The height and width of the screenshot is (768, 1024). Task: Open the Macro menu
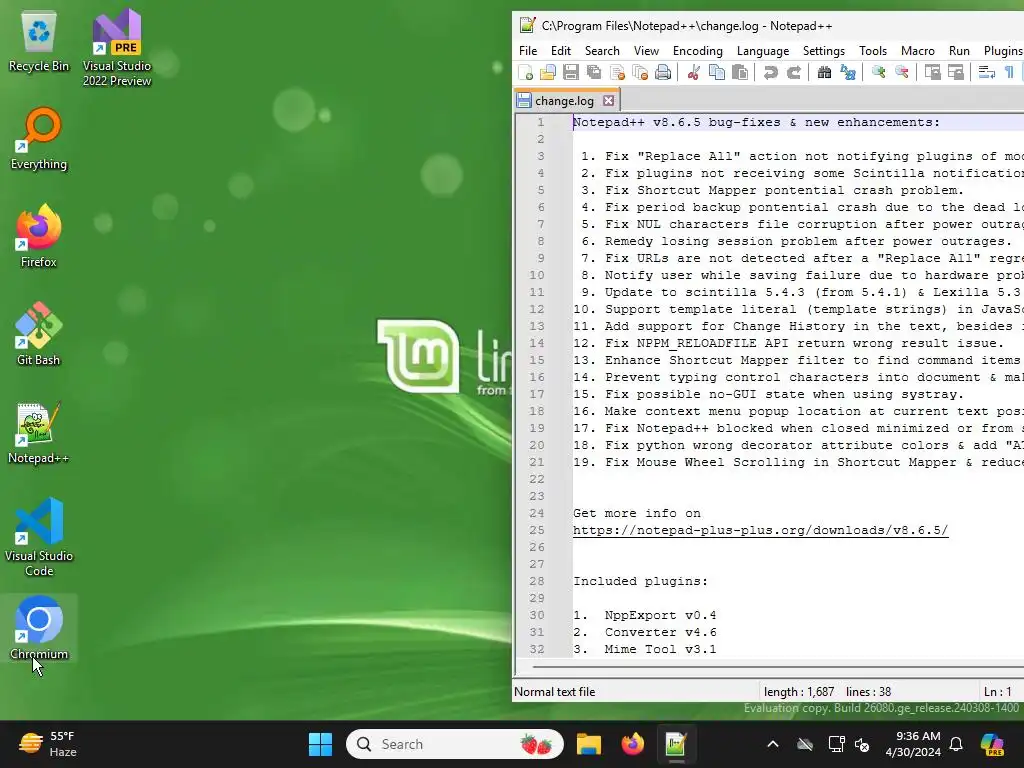(x=918, y=51)
